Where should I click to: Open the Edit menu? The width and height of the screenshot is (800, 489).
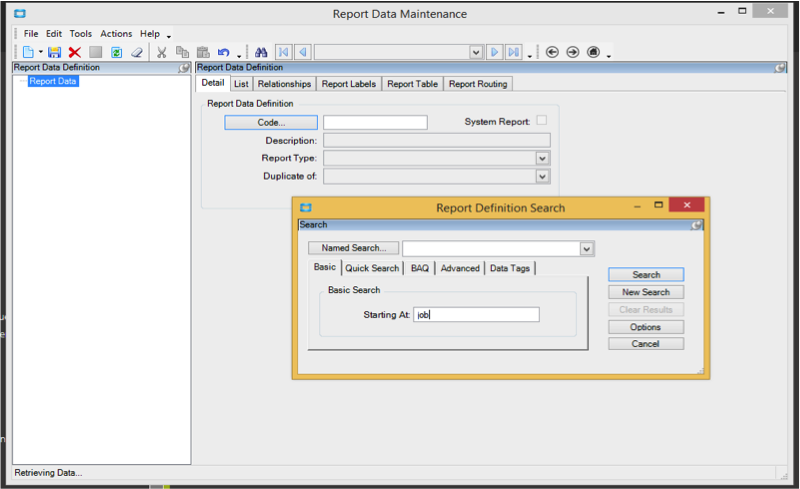coord(54,34)
